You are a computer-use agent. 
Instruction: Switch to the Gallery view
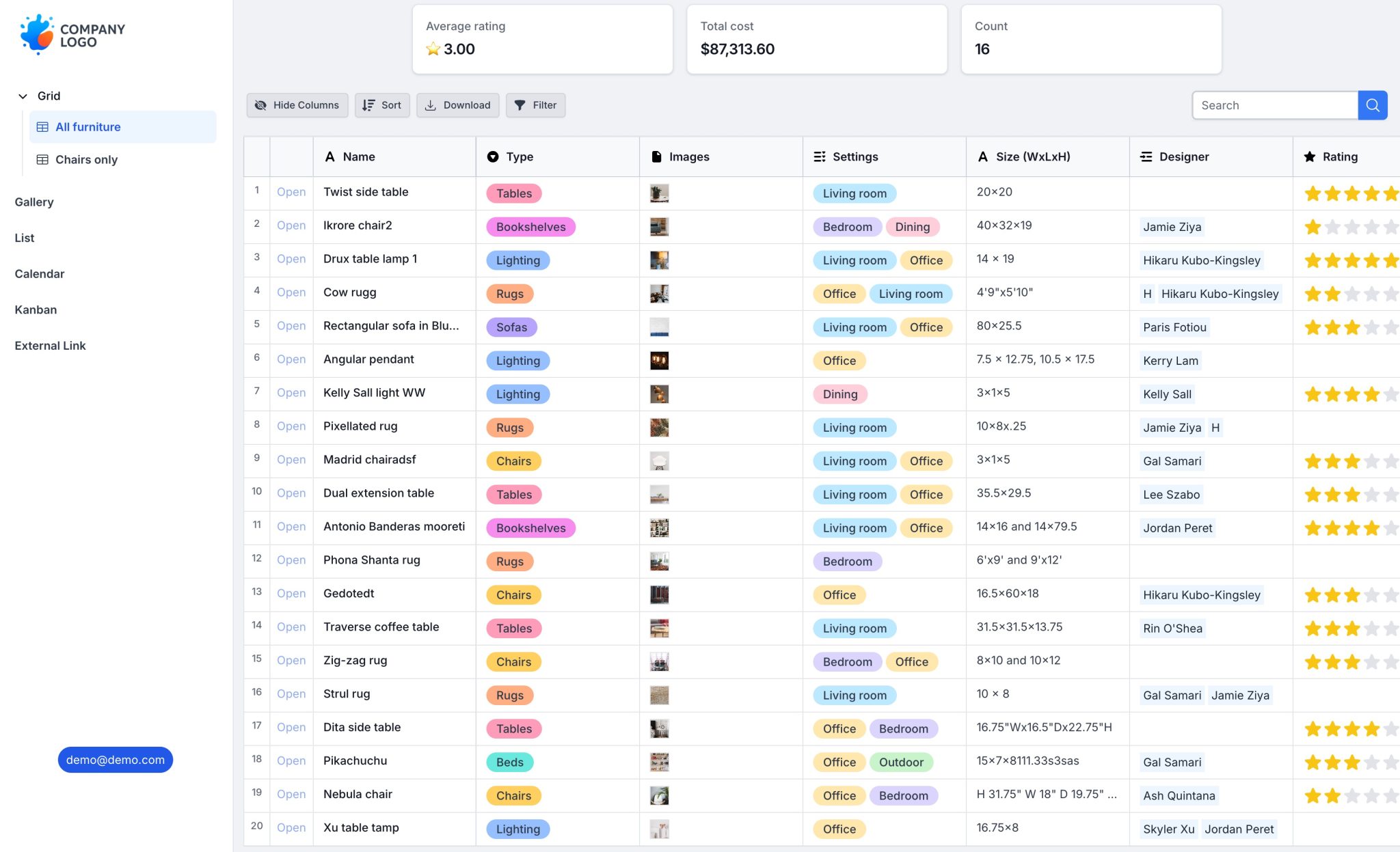point(34,202)
